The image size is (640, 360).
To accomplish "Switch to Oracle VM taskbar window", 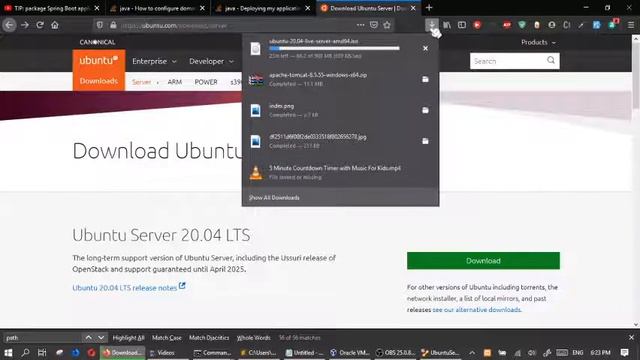I will [x=349, y=353].
